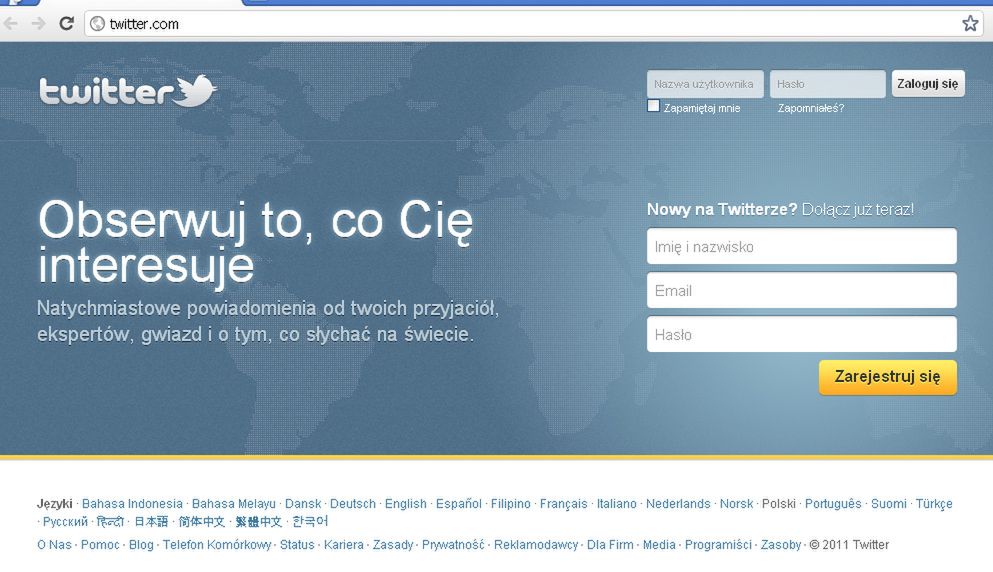Switch language to Bahasa Indonesia
The height and width of the screenshot is (572, 993).
[x=132, y=504]
